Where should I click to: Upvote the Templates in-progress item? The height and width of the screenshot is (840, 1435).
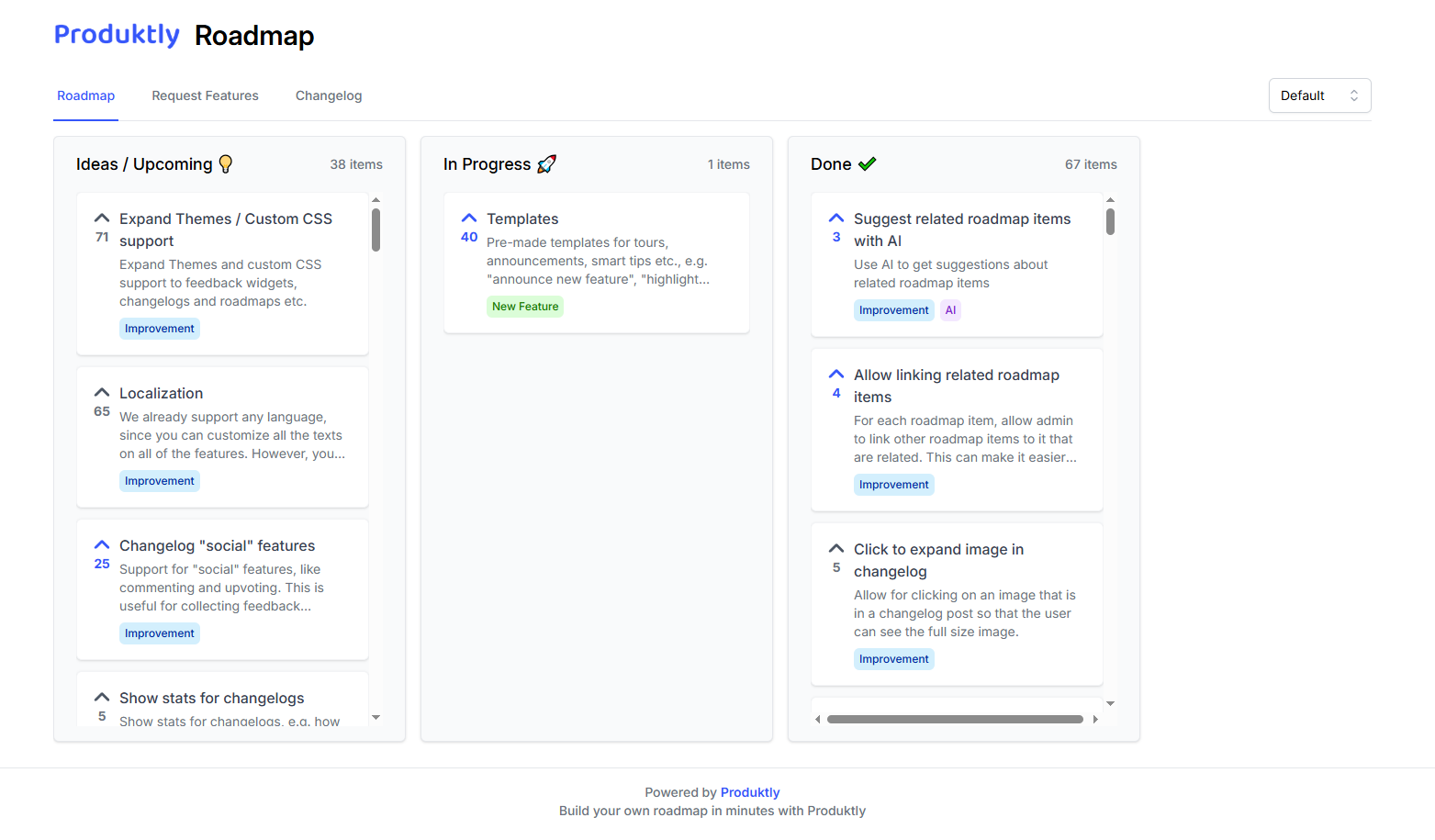pyautogui.click(x=469, y=219)
